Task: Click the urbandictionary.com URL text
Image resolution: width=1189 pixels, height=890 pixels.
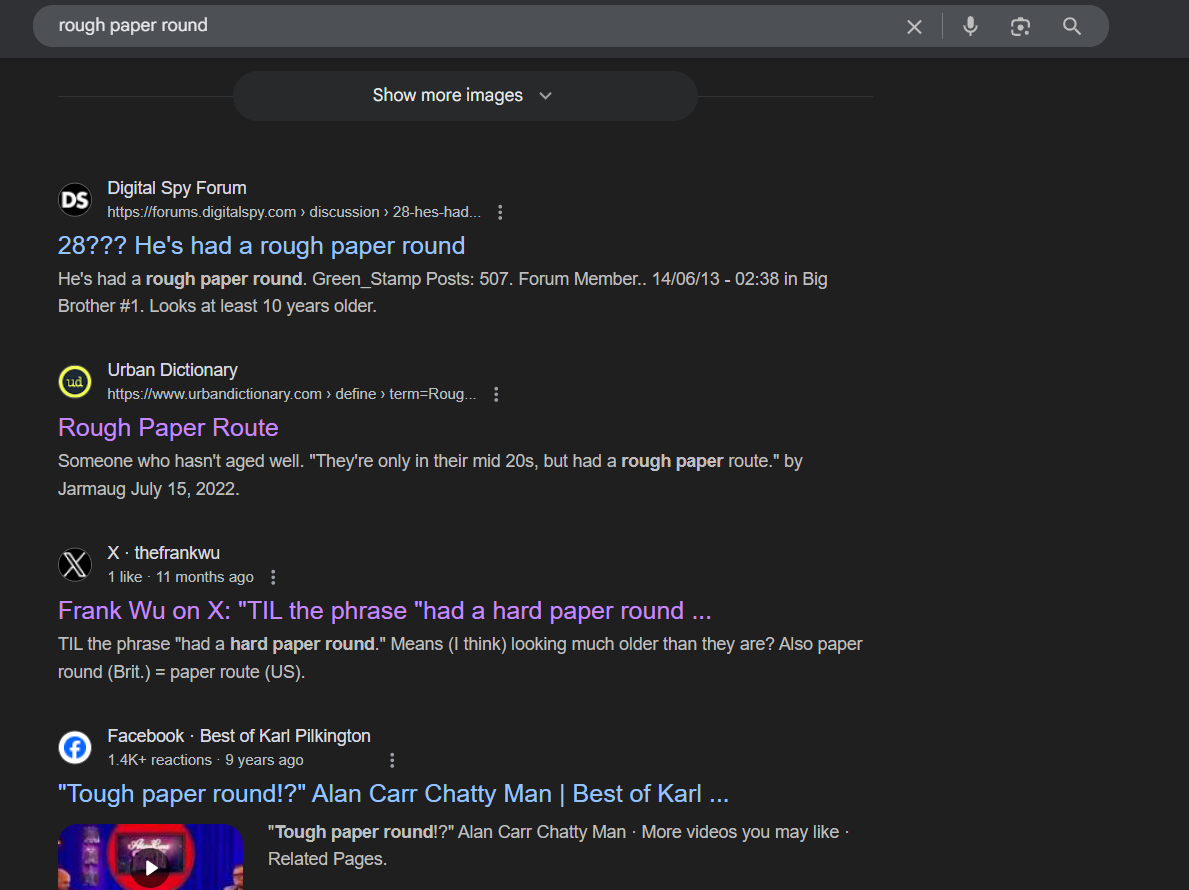Action: (291, 394)
